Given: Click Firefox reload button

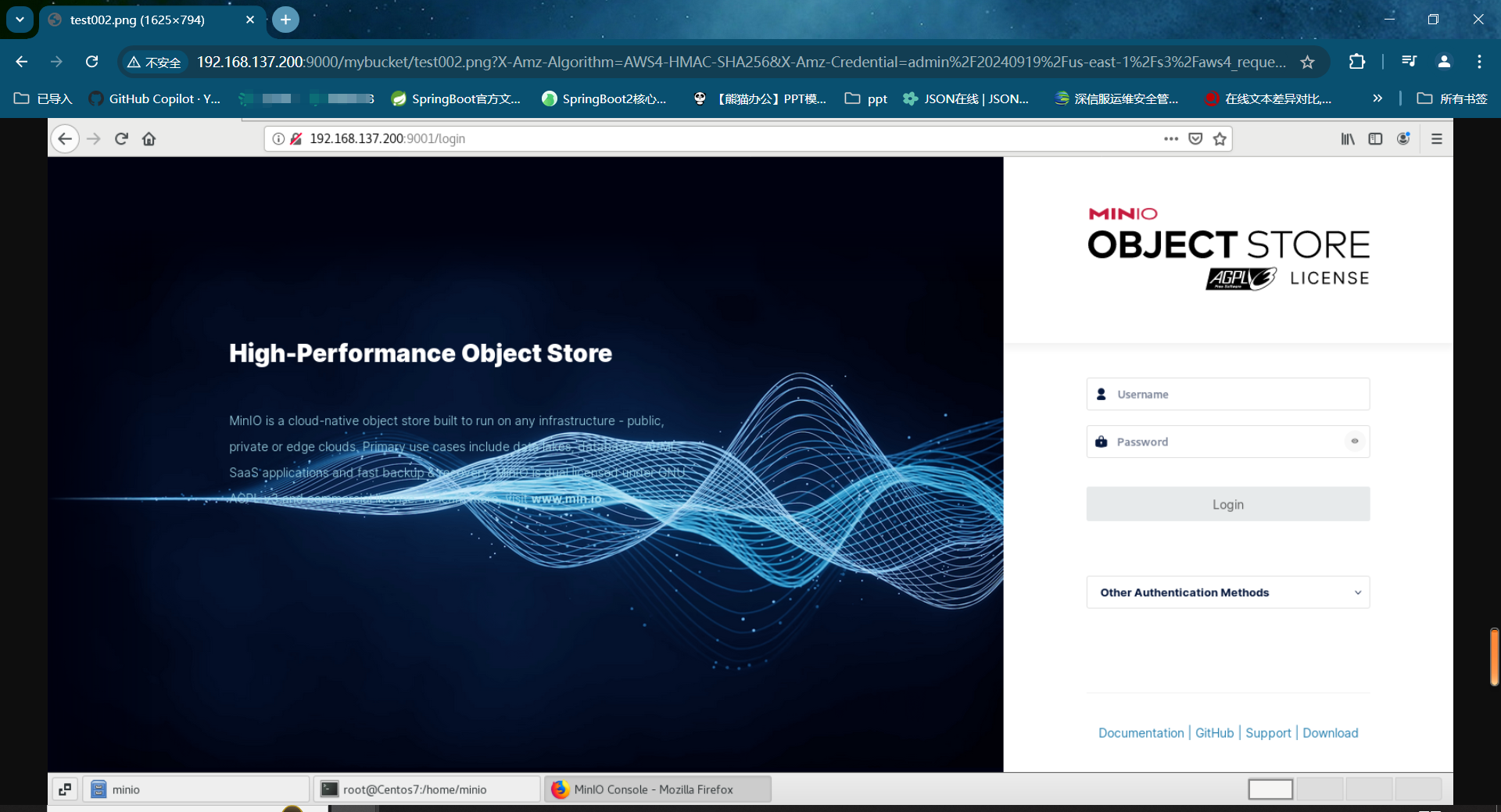Looking at the screenshot, I should point(121,139).
